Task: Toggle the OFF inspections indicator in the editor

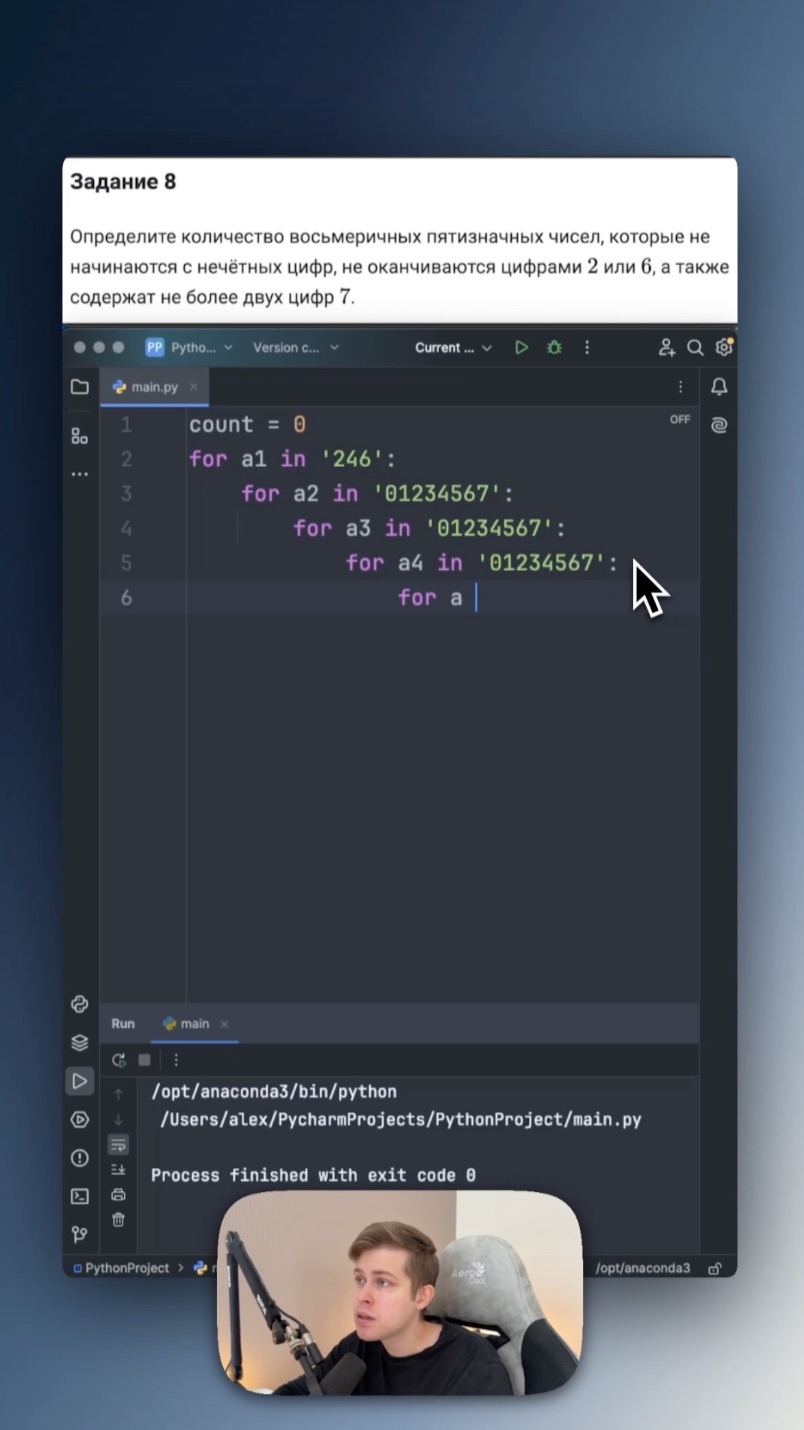Action: coord(680,420)
